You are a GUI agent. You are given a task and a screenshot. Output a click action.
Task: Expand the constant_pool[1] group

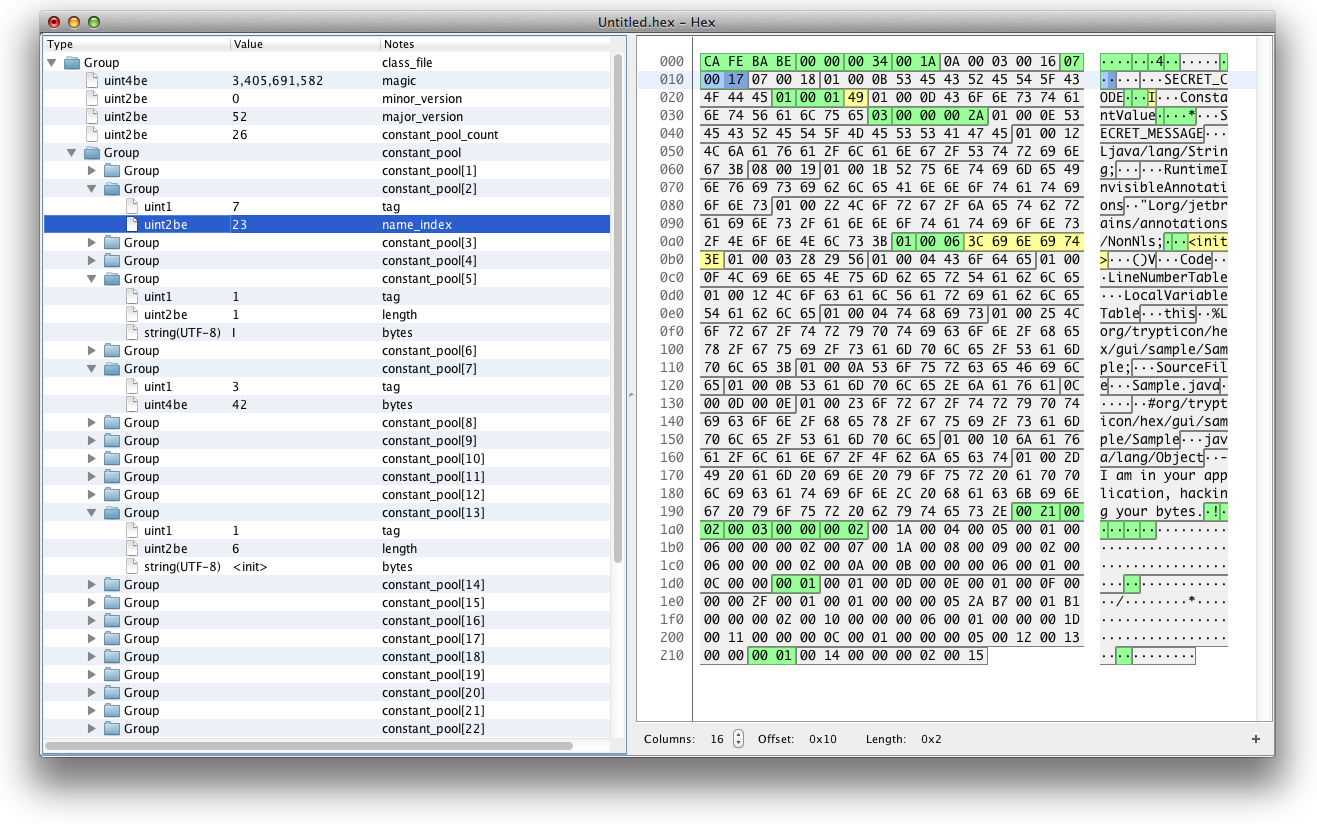click(x=90, y=170)
